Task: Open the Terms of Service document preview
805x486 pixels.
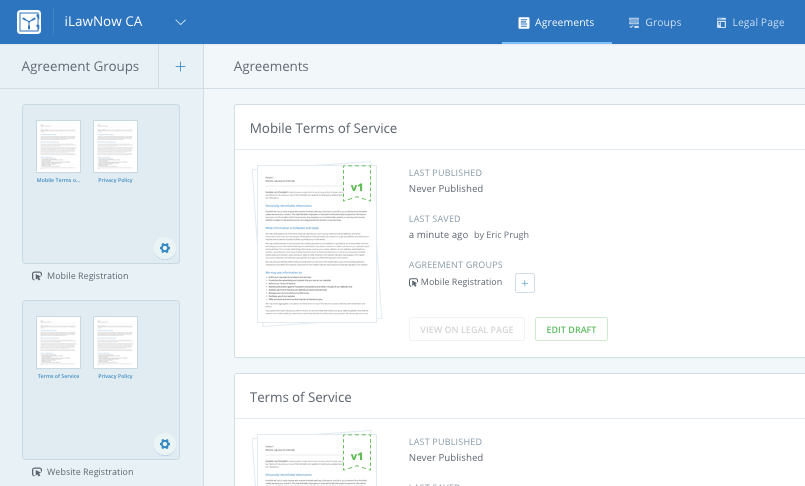Action: pyautogui.click(x=317, y=459)
